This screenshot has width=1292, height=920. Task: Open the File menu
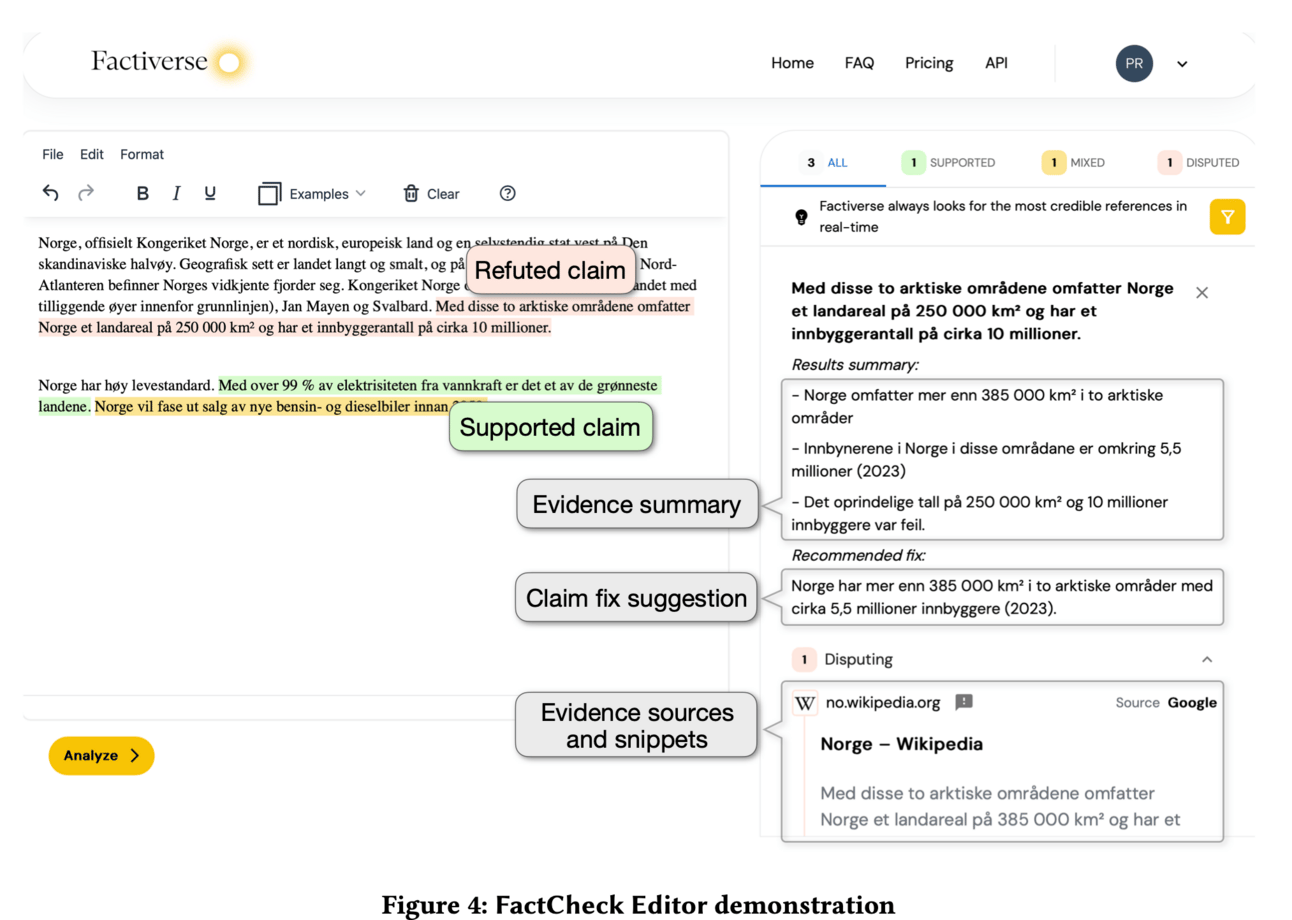(x=53, y=154)
